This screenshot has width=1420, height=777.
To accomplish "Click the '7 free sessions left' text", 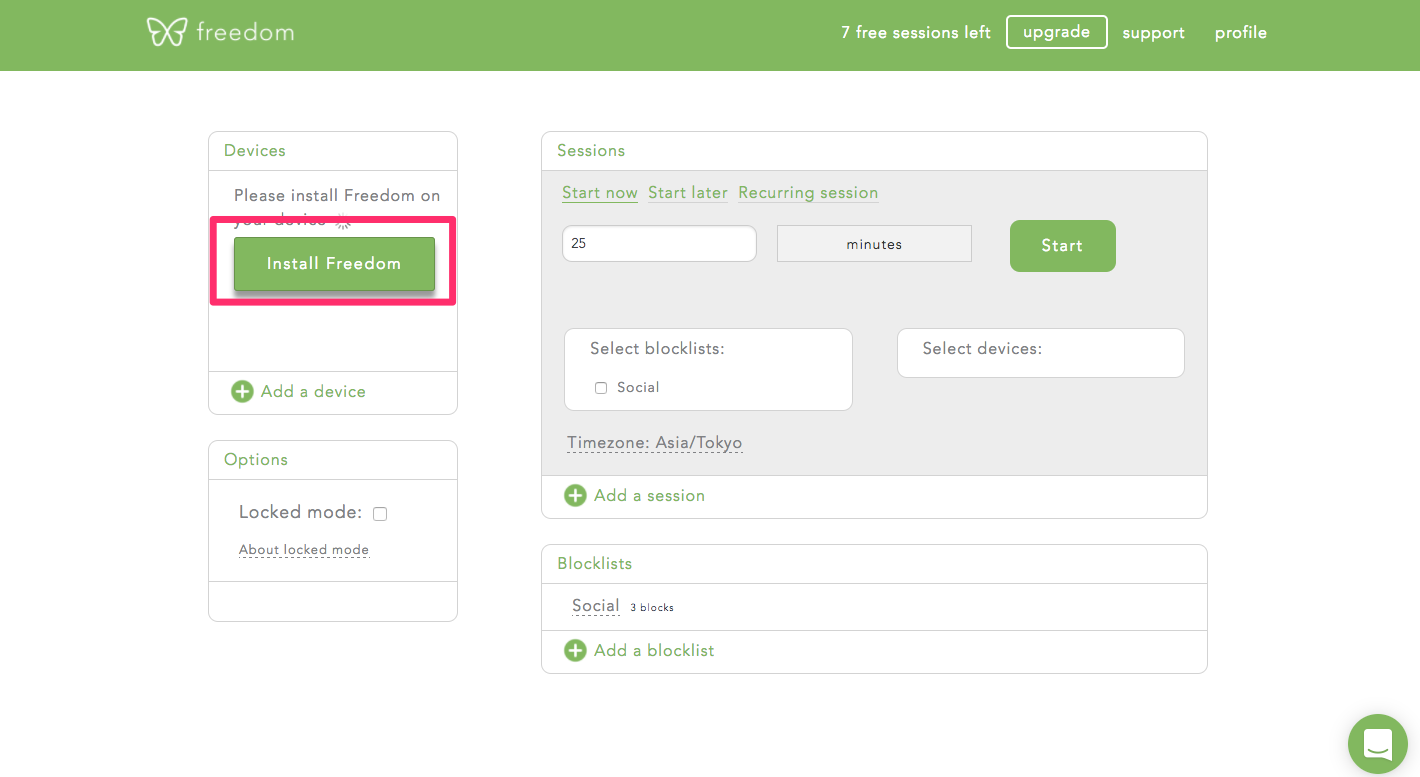I will 916,32.
